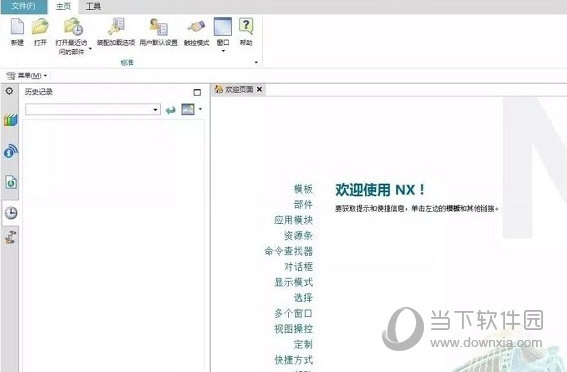
Task: Open the 命令查找器 link
Action: [289, 251]
